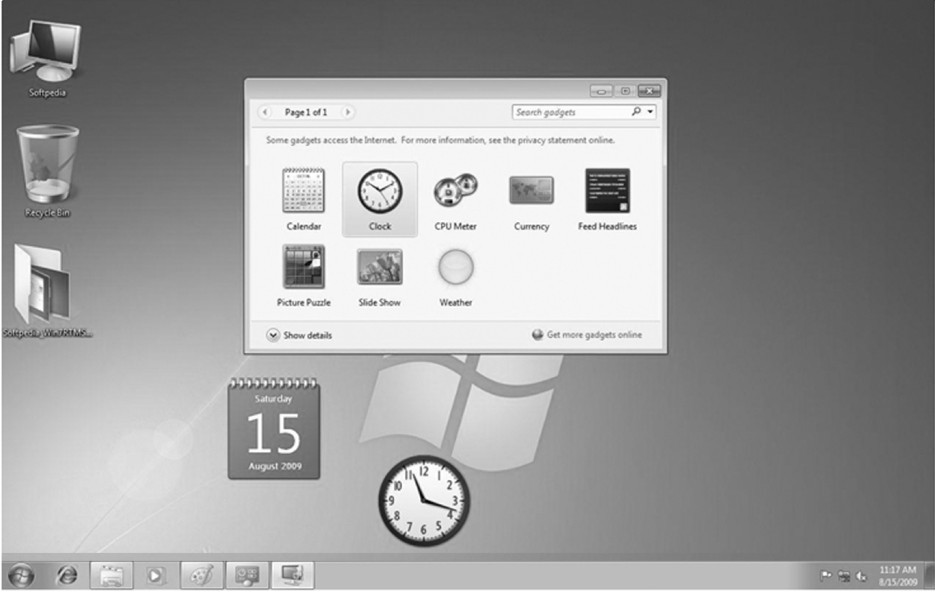
Task: Choose the Picture Puzzle gadget
Action: click(304, 276)
